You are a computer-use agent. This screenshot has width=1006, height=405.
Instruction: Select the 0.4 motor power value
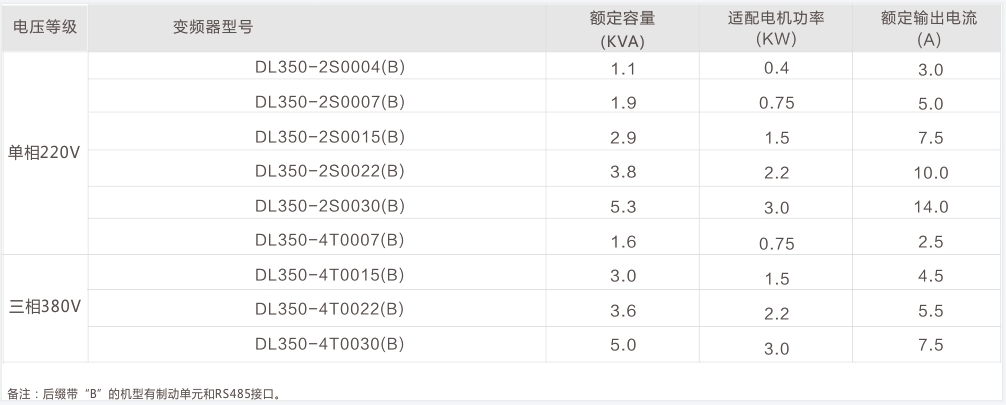775,69
